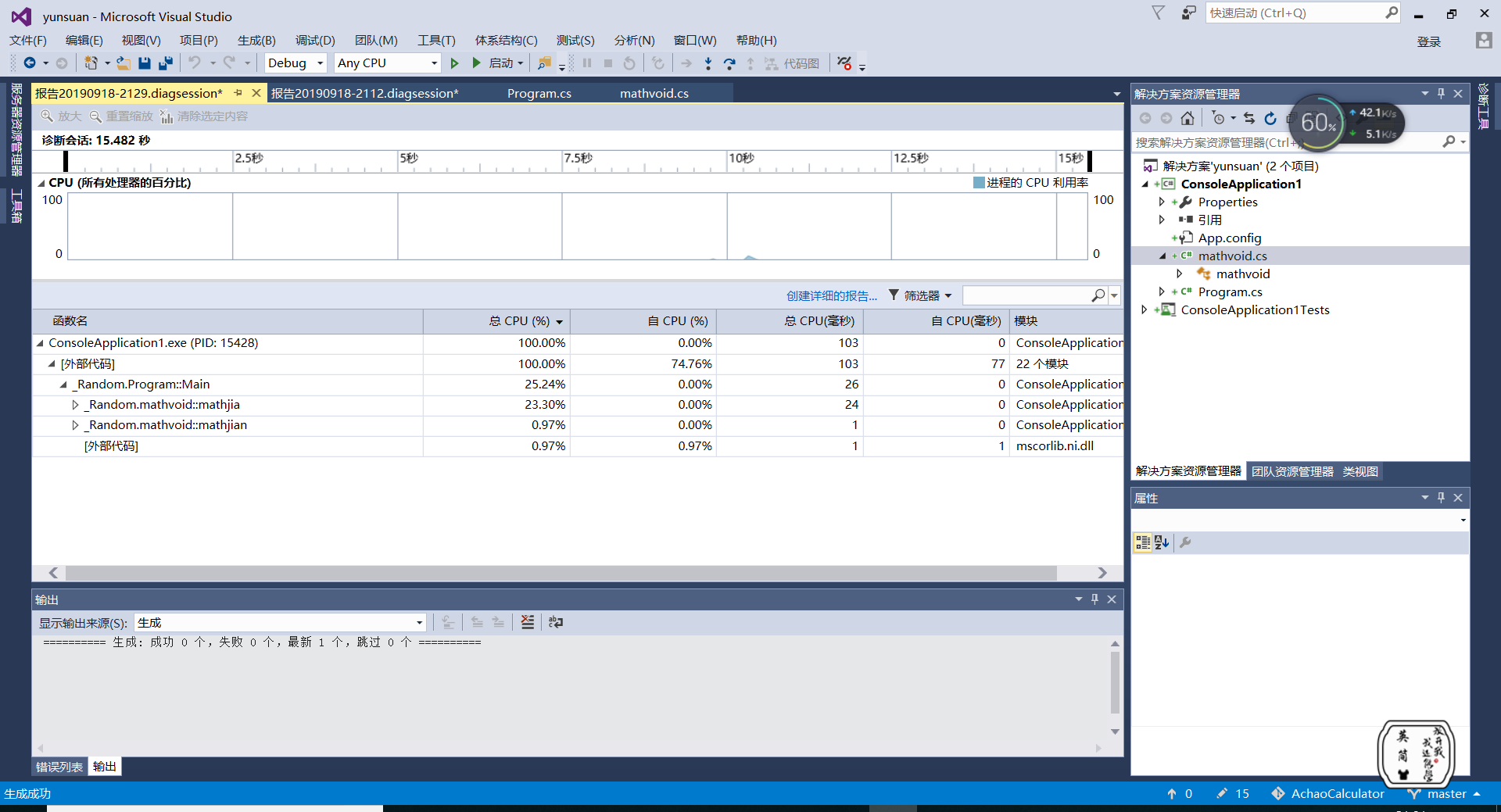Expand the _Random.mathvoid::mathjia row

click(76, 405)
